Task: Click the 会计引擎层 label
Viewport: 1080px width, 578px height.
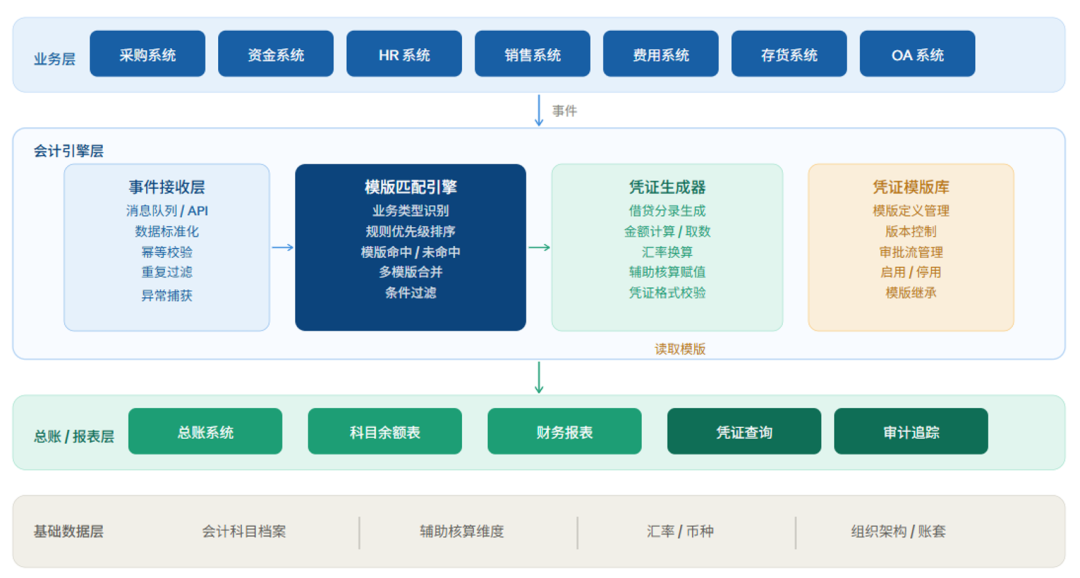Action: point(68,151)
